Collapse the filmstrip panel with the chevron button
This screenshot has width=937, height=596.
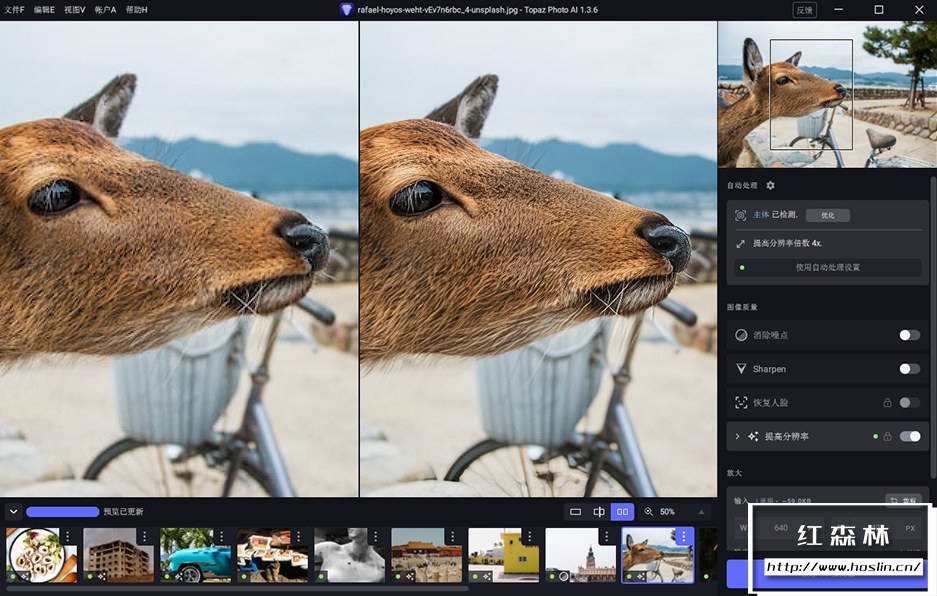click(x=13, y=512)
